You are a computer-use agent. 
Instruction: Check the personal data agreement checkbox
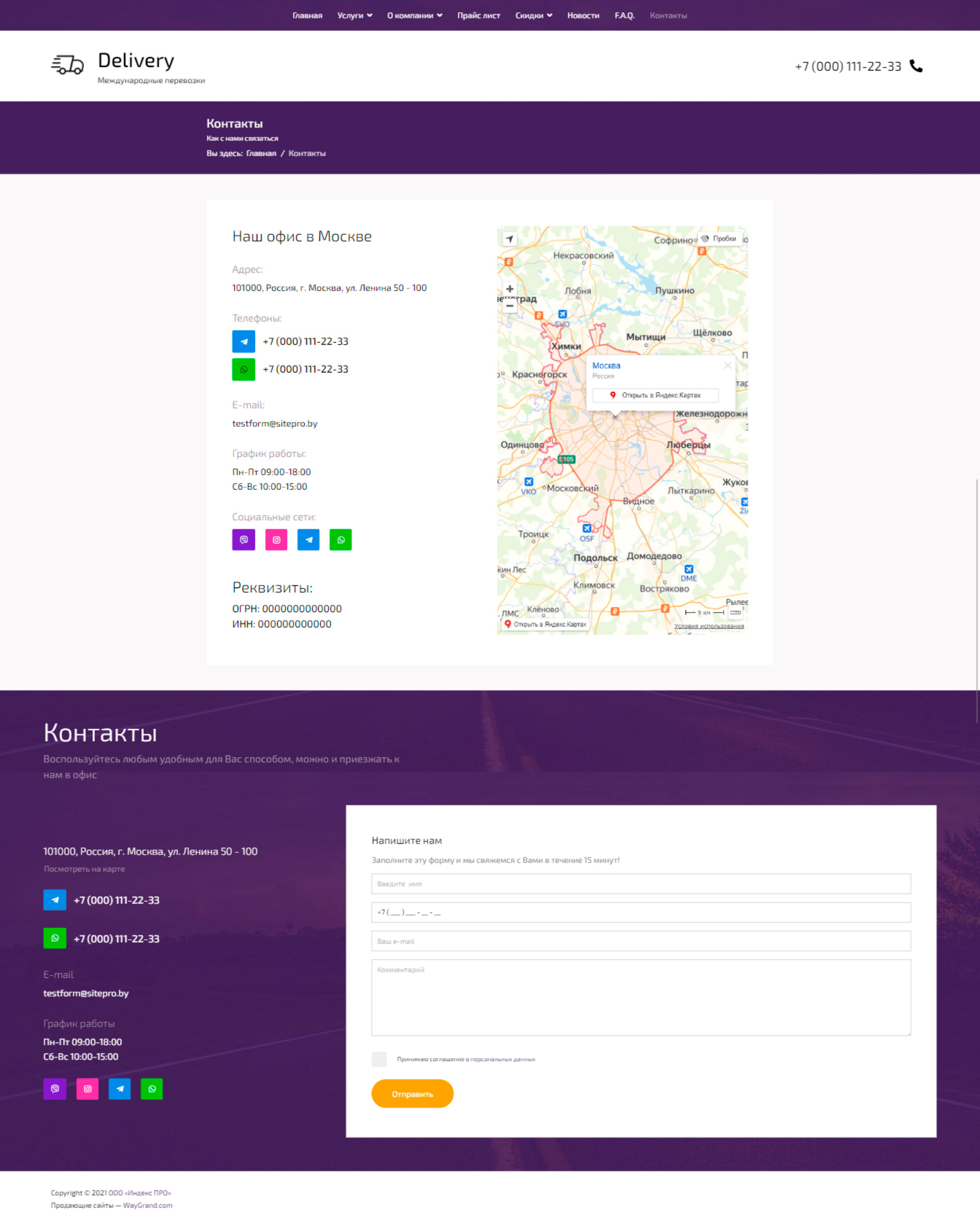[x=379, y=1059]
